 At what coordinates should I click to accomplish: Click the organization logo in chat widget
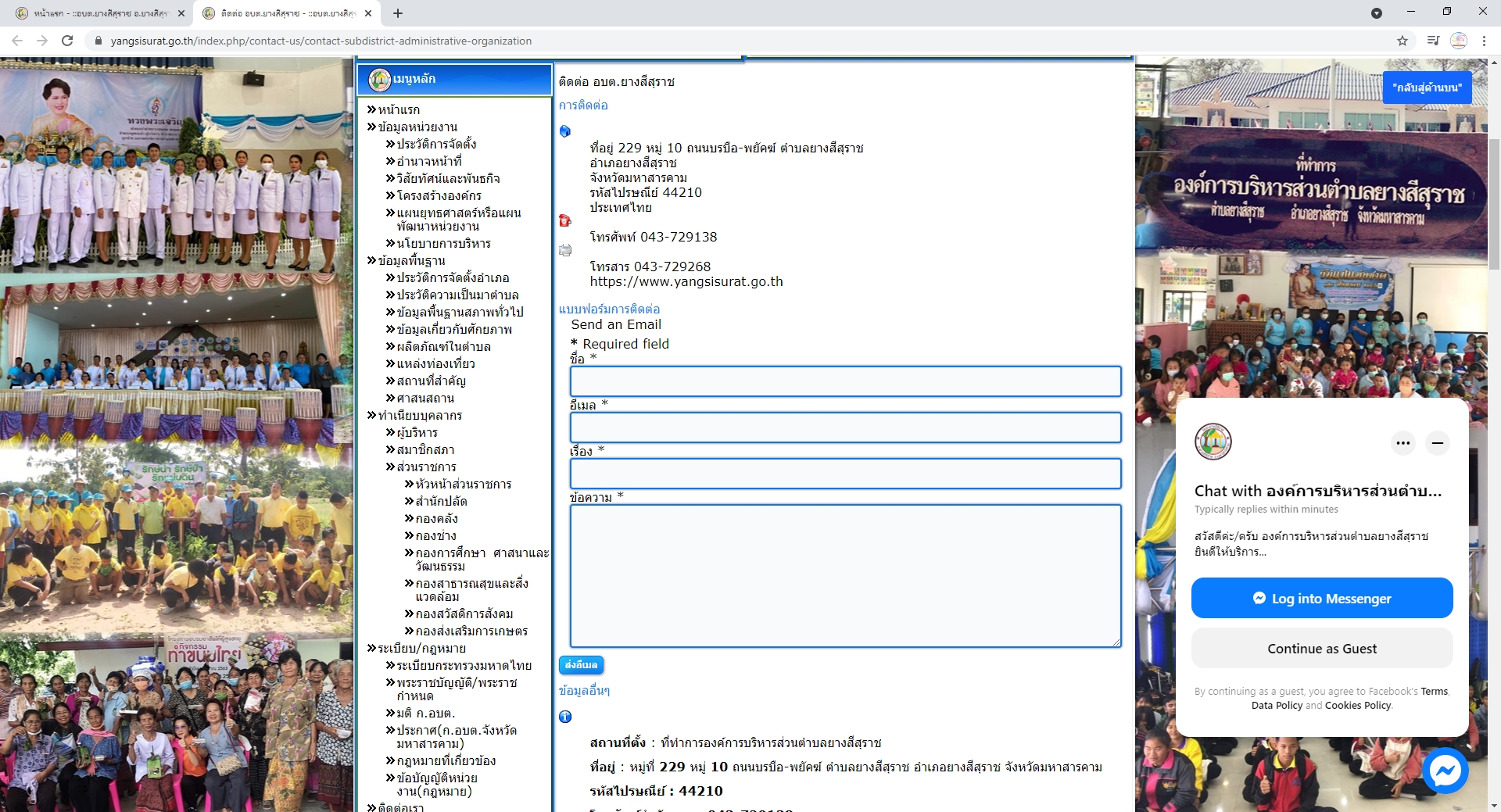[x=1213, y=442]
